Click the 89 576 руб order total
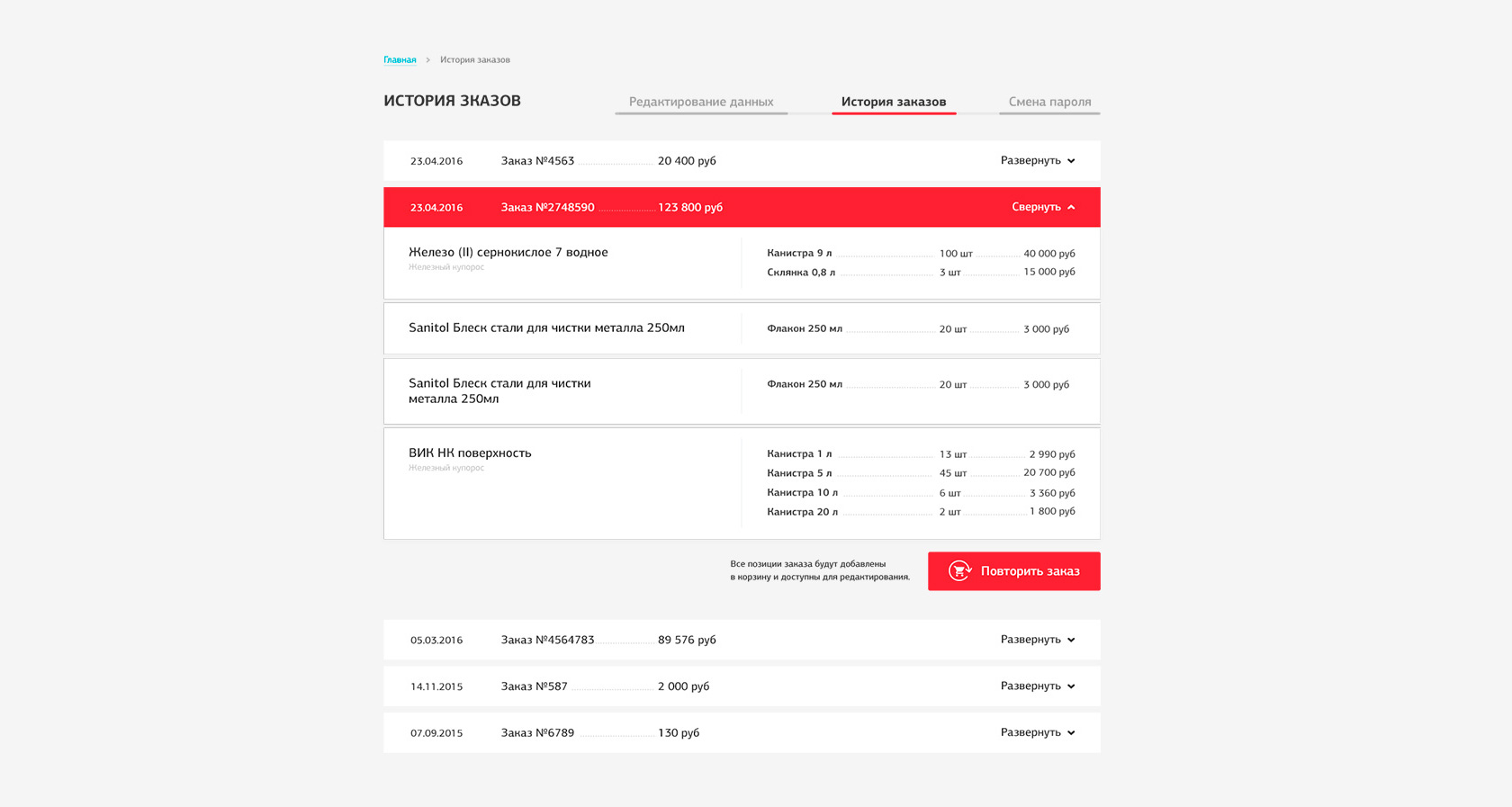The image size is (1512, 807). pos(687,641)
